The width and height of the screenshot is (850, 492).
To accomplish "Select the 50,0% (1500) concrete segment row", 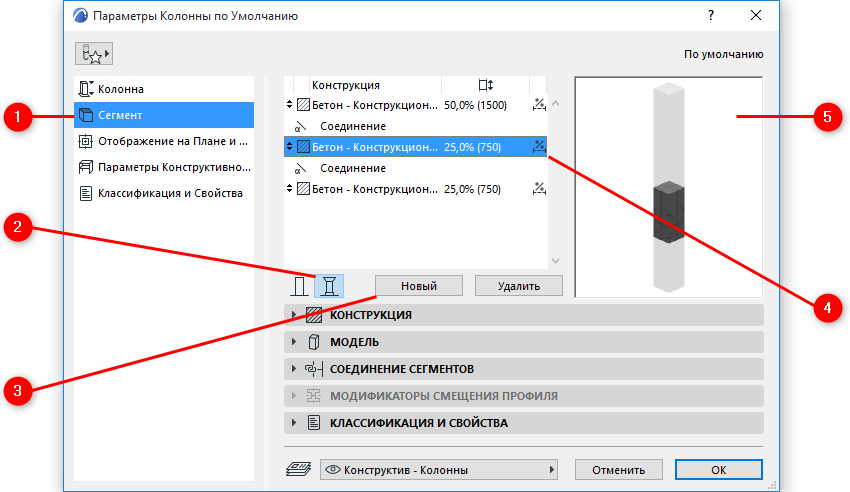I will 415,105.
